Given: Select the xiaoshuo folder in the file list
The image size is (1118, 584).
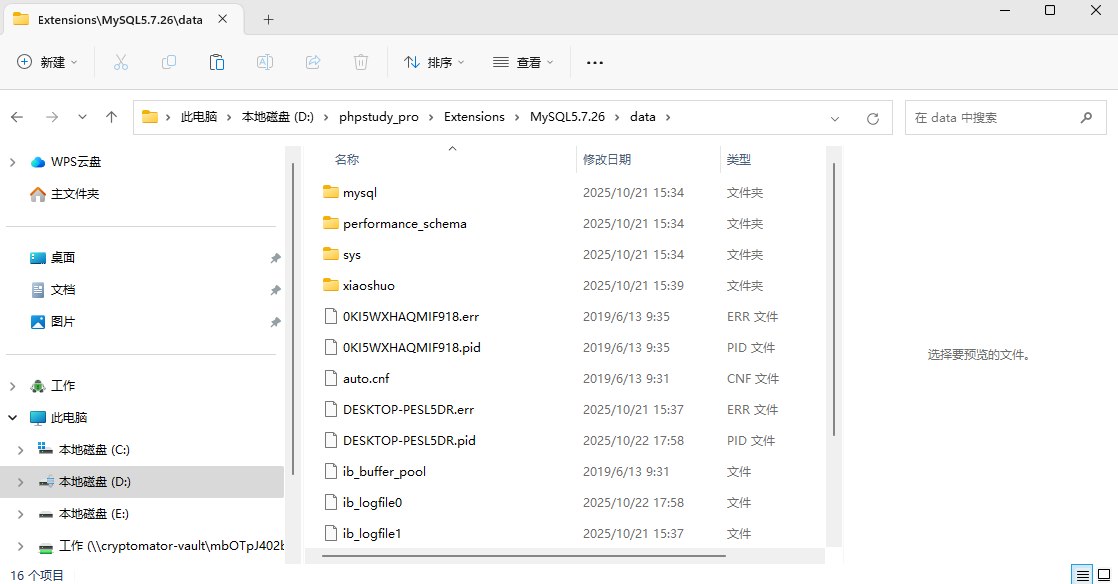Looking at the screenshot, I should pos(369,285).
